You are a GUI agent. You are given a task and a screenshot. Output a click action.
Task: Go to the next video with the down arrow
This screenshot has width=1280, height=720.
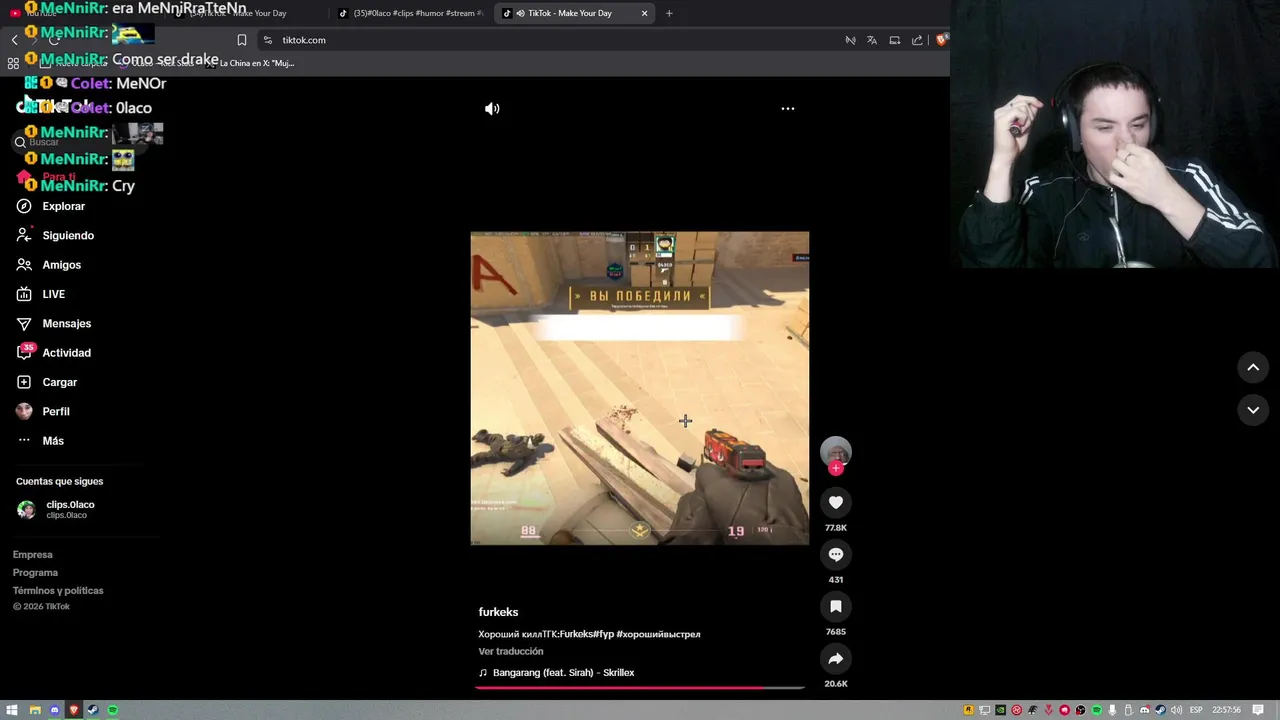coord(1253,410)
